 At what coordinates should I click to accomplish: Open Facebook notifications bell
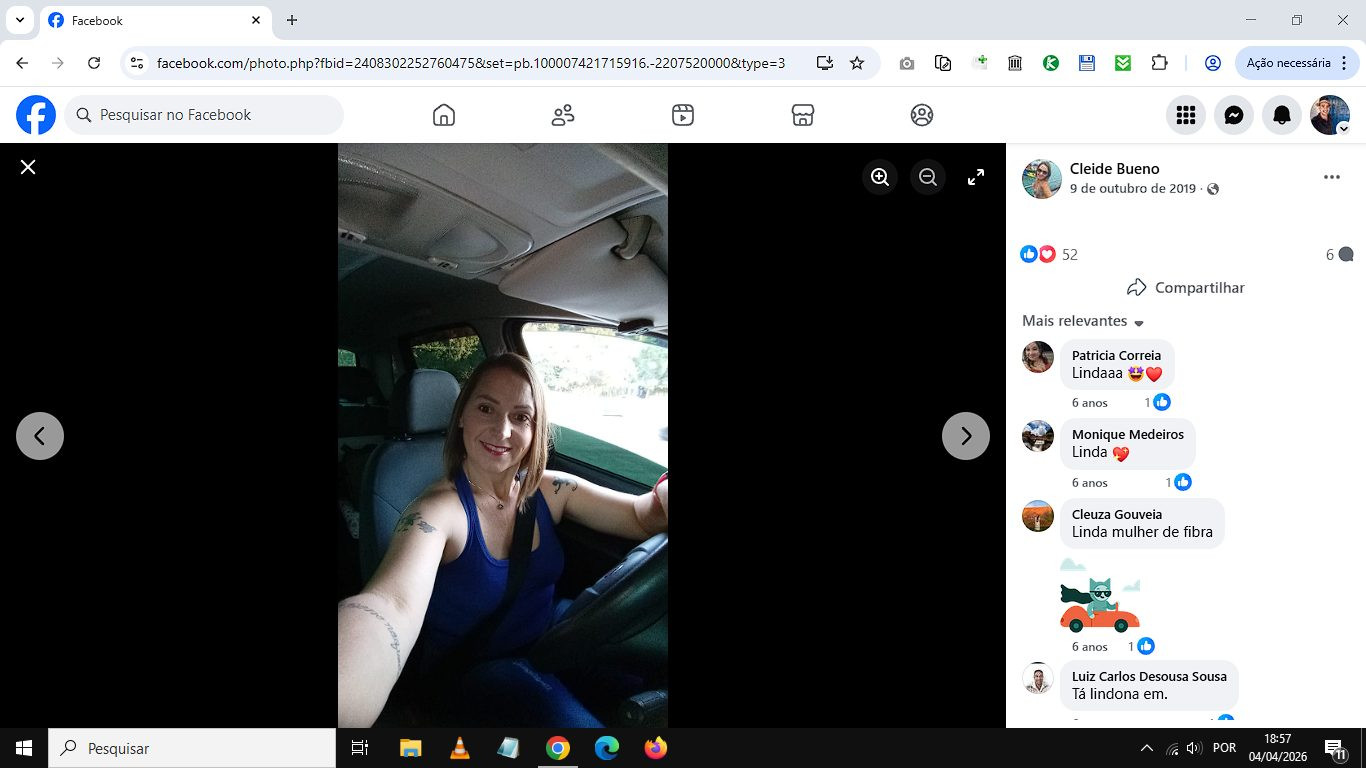coord(1282,116)
